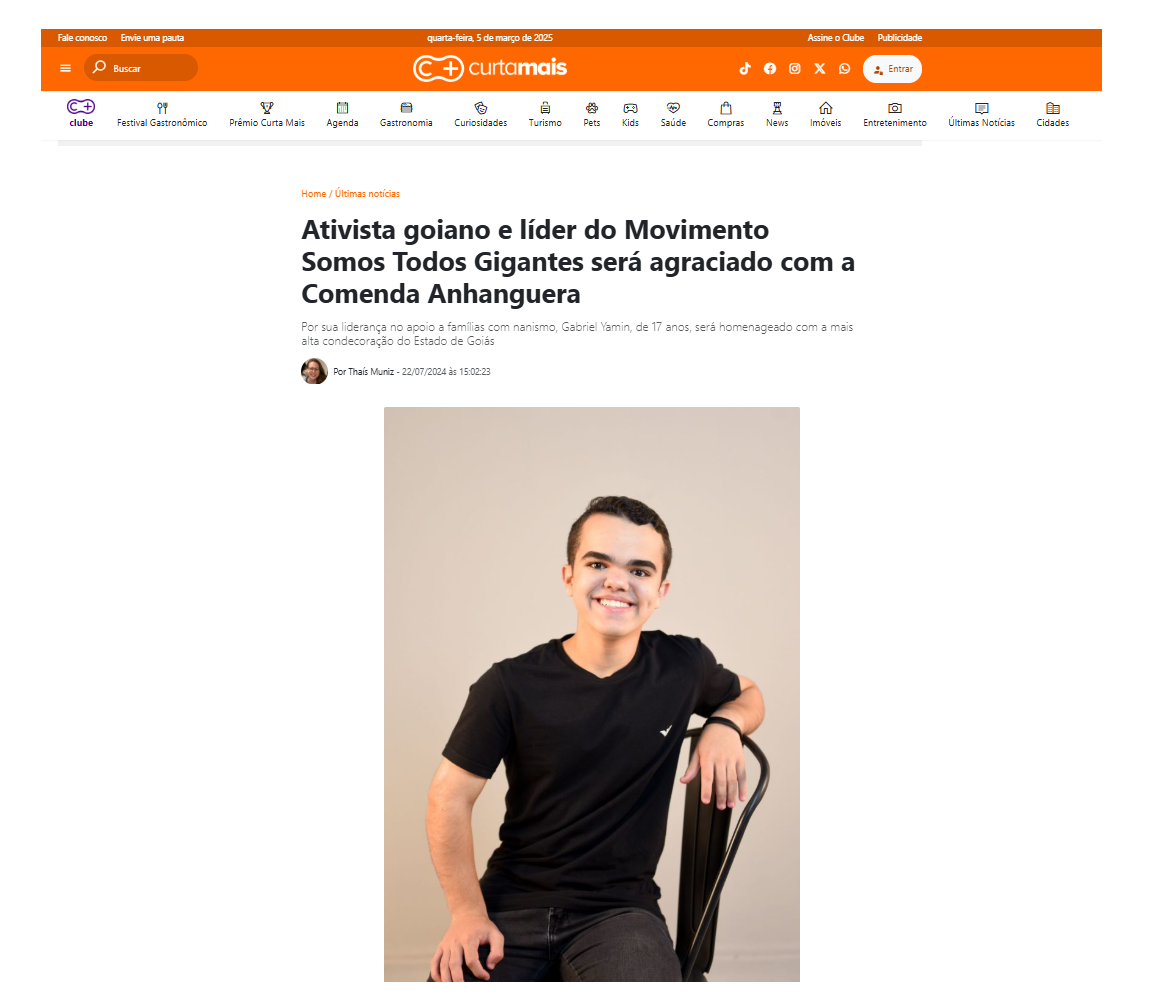Click the Assine o Clube link
This screenshot has width=1159, height=1003.
(x=835, y=38)
